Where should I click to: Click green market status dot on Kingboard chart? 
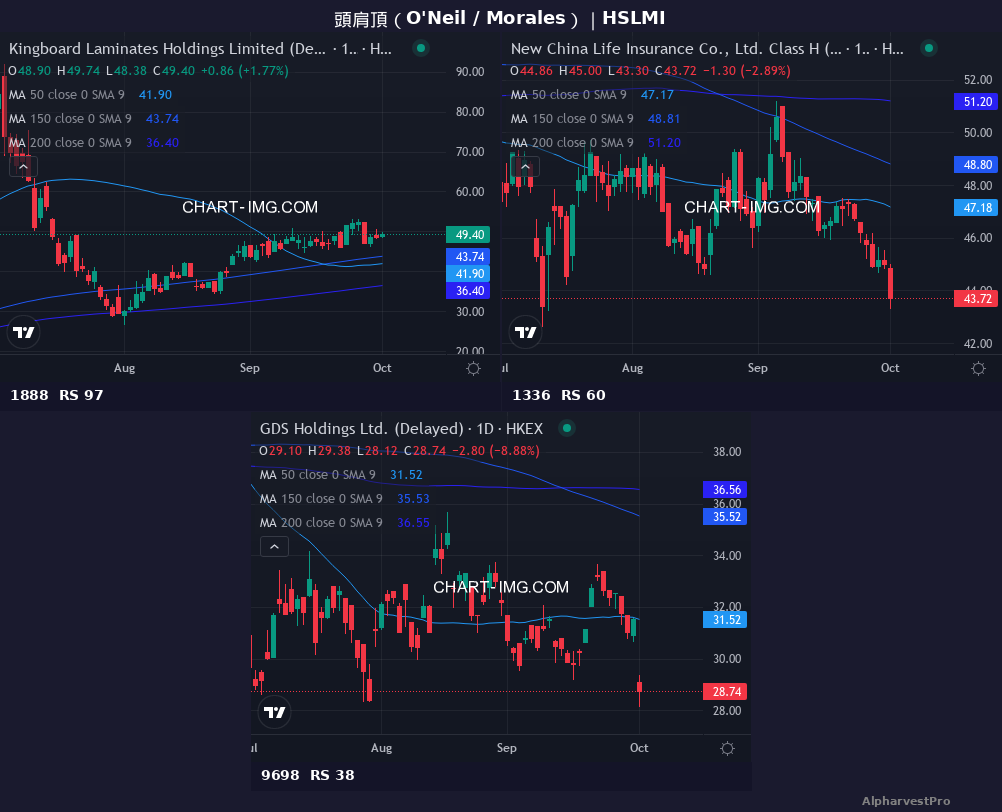(420, 48)
